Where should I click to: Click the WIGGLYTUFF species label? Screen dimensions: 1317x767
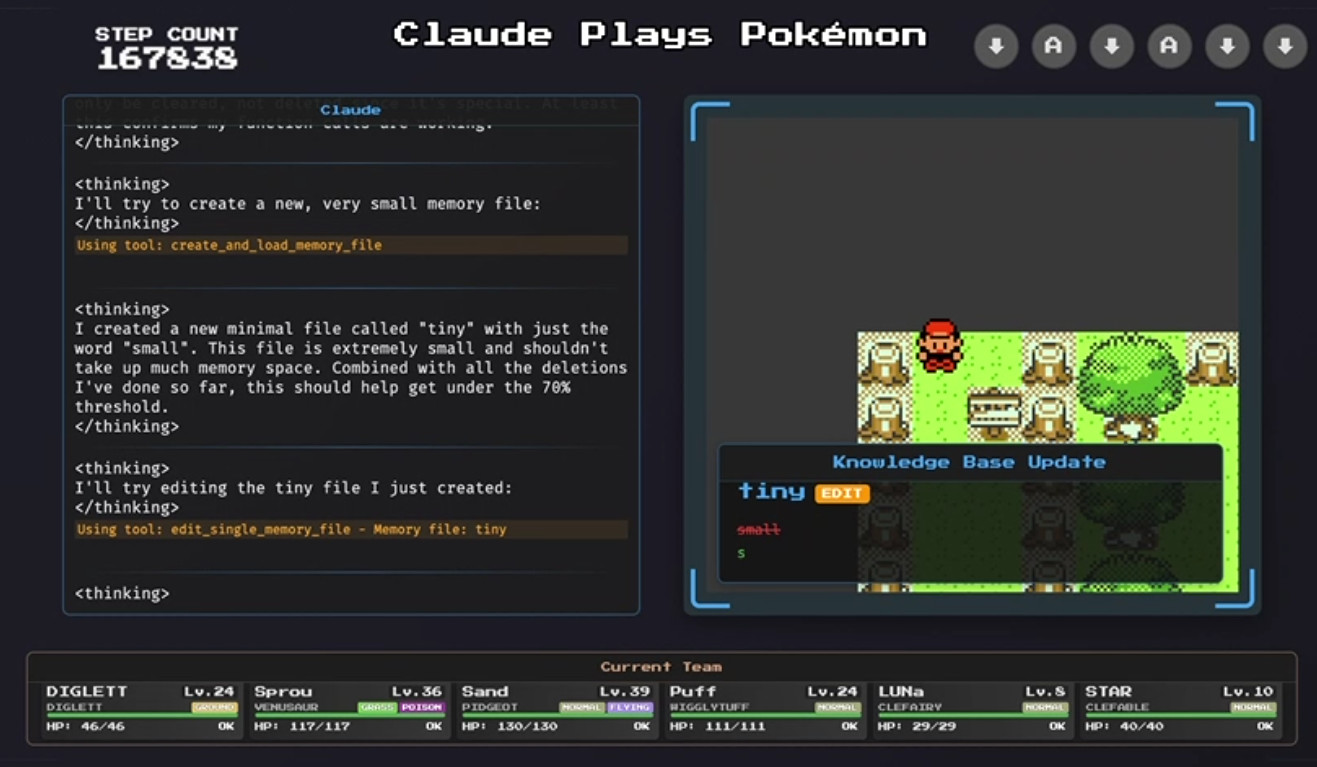click(710, 707)
